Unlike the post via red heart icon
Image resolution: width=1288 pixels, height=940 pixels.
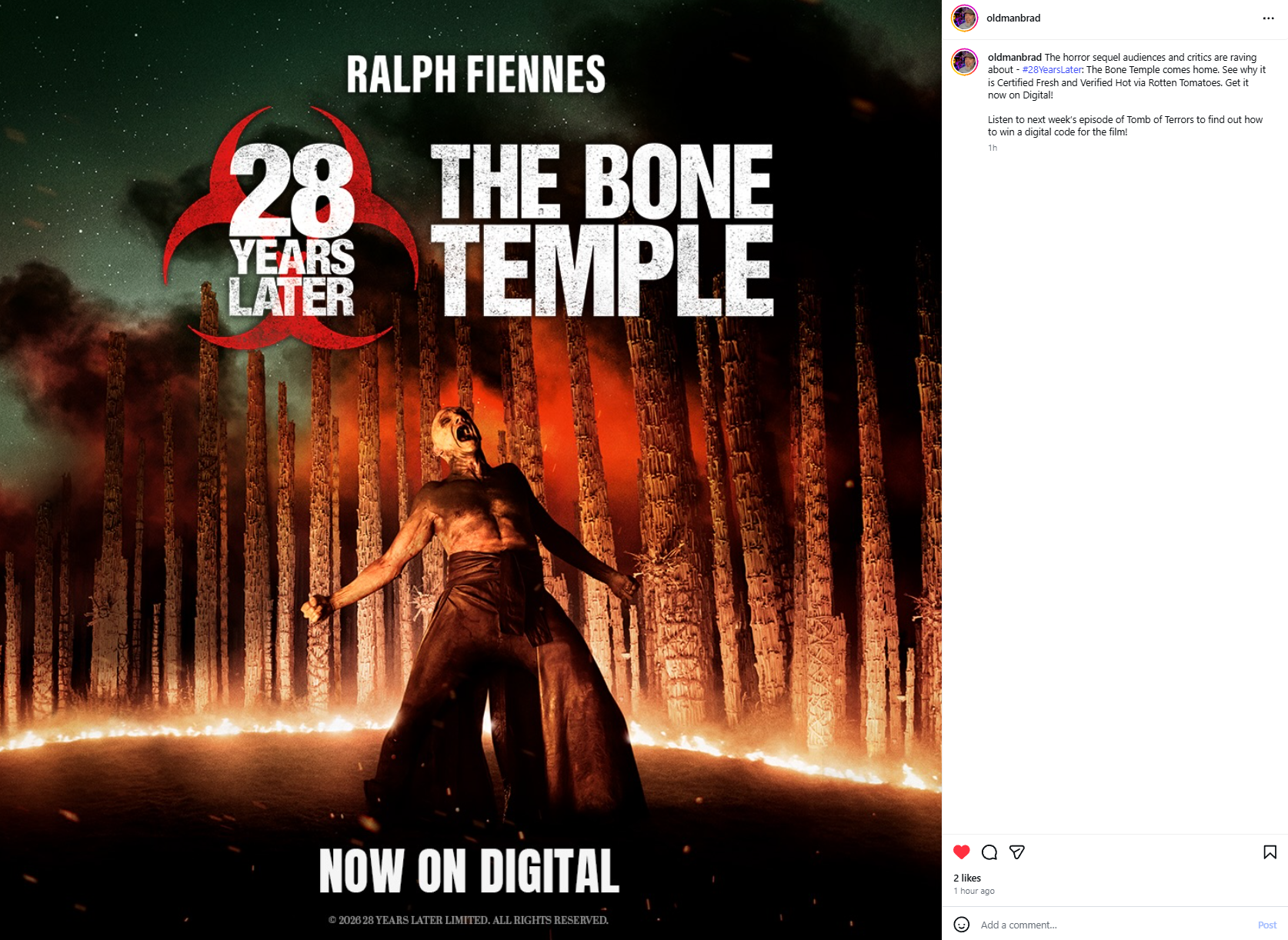[x=961, y=852]
